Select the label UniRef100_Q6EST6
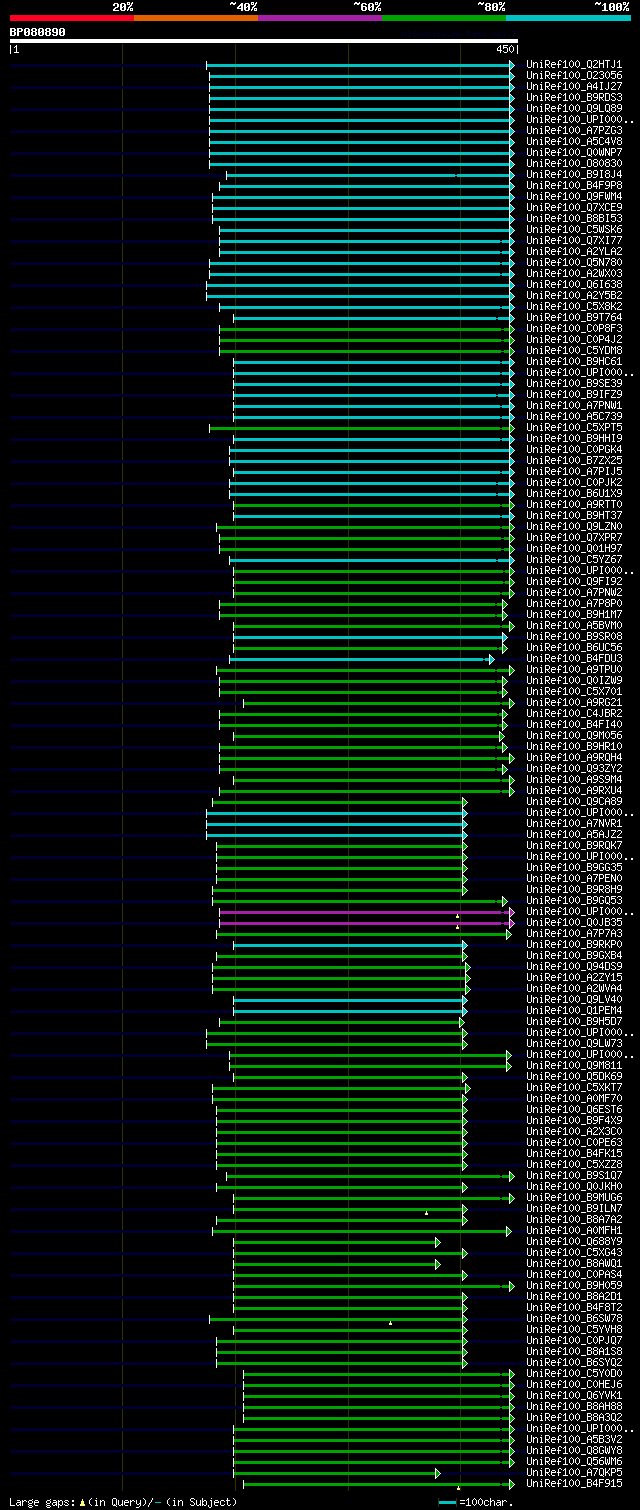 pos(574,1110)
